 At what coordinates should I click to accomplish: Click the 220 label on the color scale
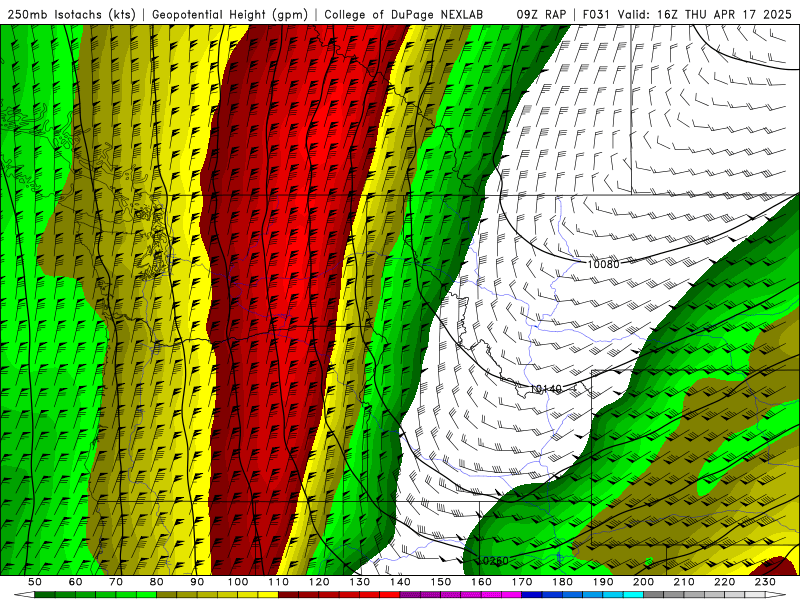[x=724, y=582]
